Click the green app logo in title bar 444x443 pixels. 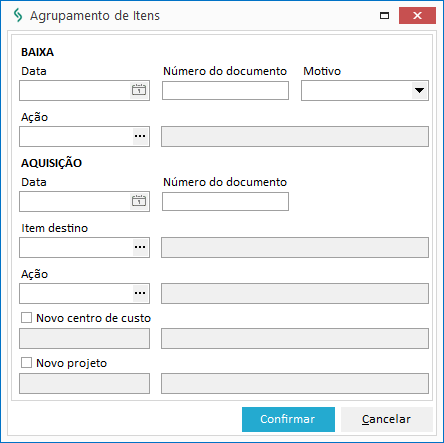pos(18,16)
